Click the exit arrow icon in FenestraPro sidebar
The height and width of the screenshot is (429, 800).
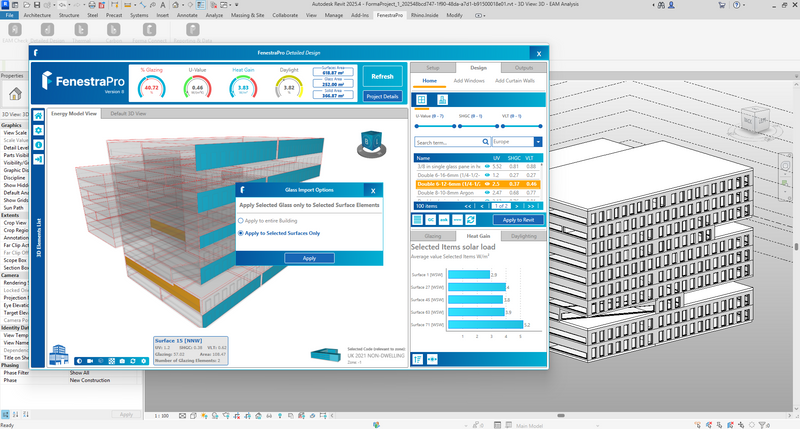[38, 159]
